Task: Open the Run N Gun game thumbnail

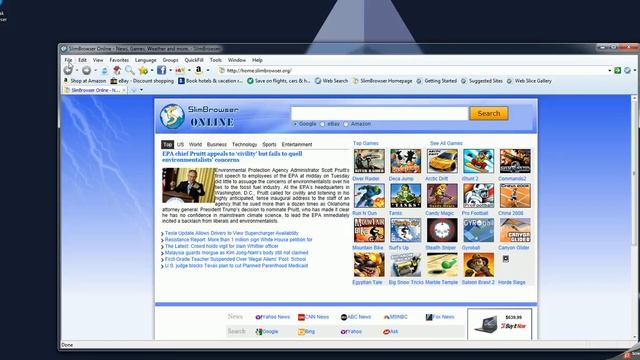Action: (369, 196)
